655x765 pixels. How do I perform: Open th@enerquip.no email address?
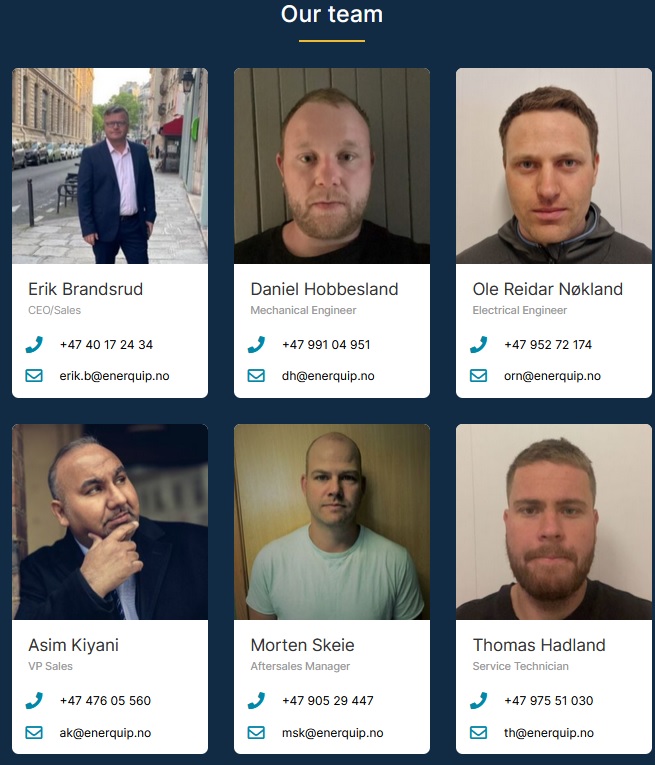[549, 732]
